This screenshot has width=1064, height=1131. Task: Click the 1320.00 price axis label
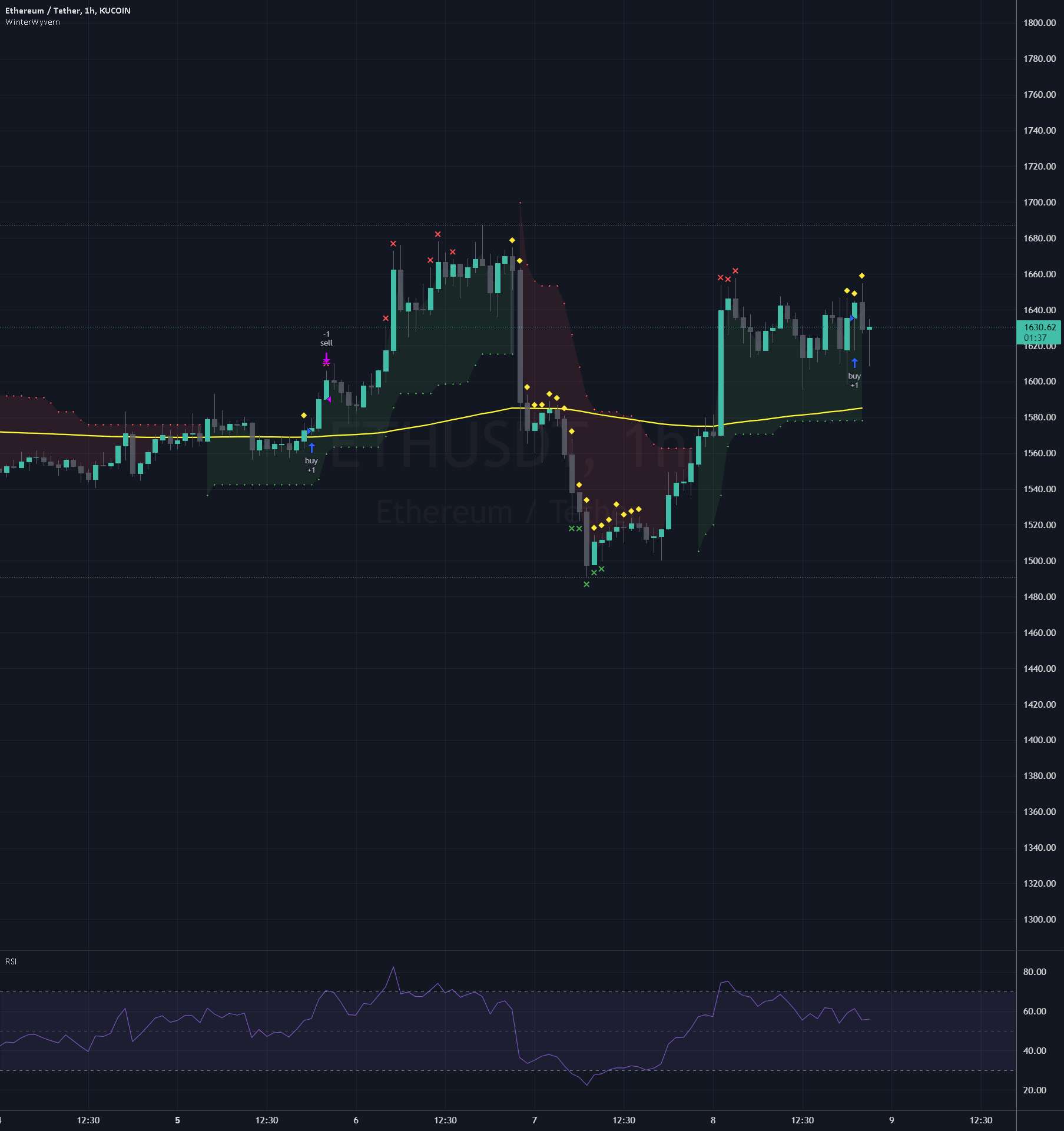click(x=1039, y=884)
